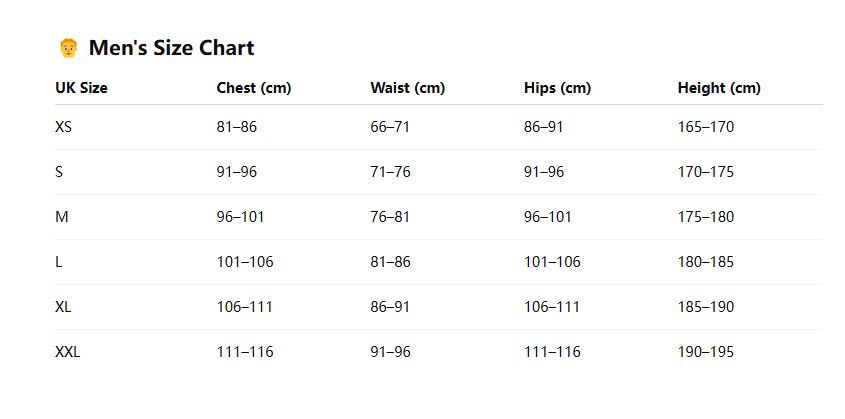Click the Men's Size Chart heading

click(171, 47)
